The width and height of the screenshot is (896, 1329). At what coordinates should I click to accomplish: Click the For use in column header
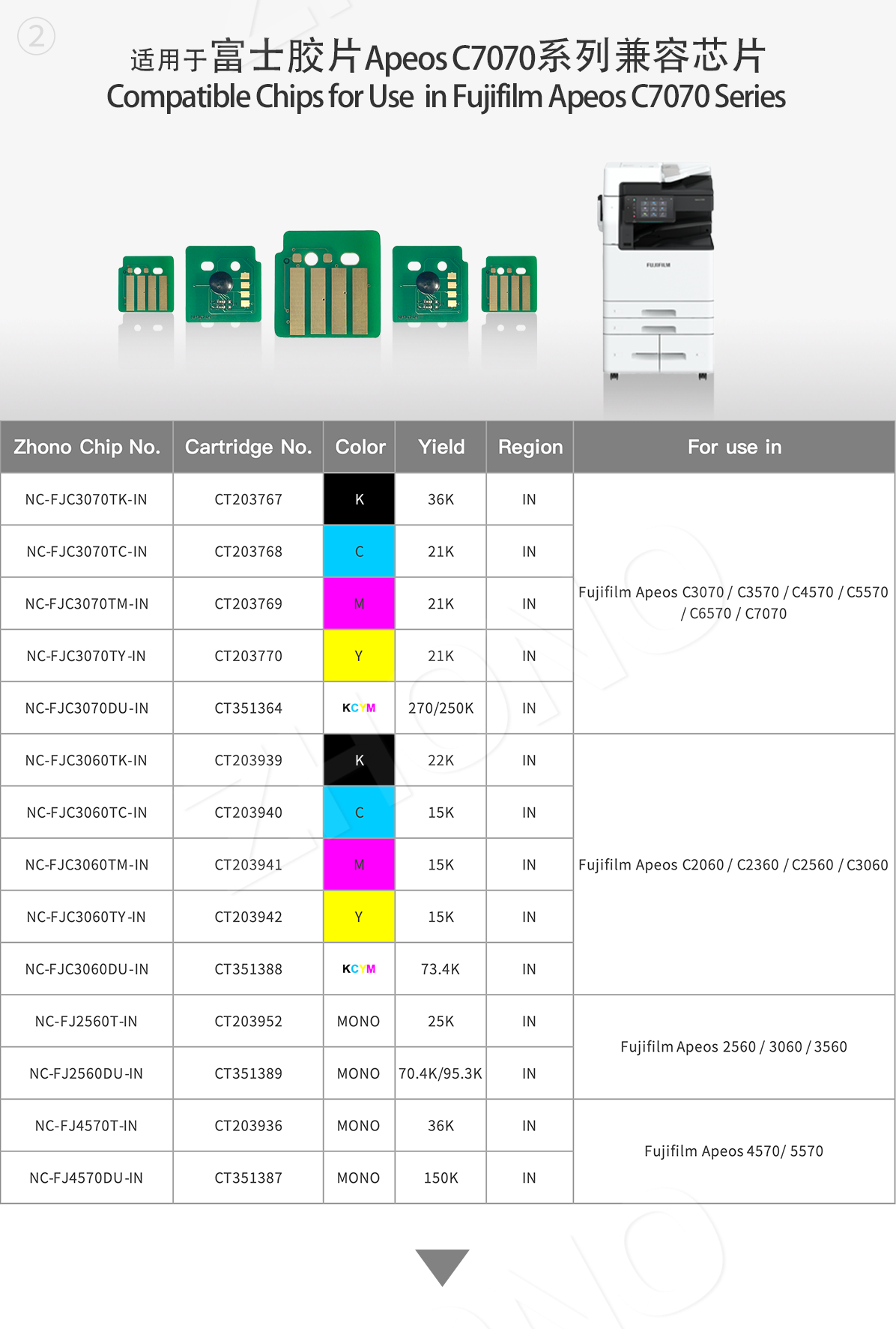734,447
